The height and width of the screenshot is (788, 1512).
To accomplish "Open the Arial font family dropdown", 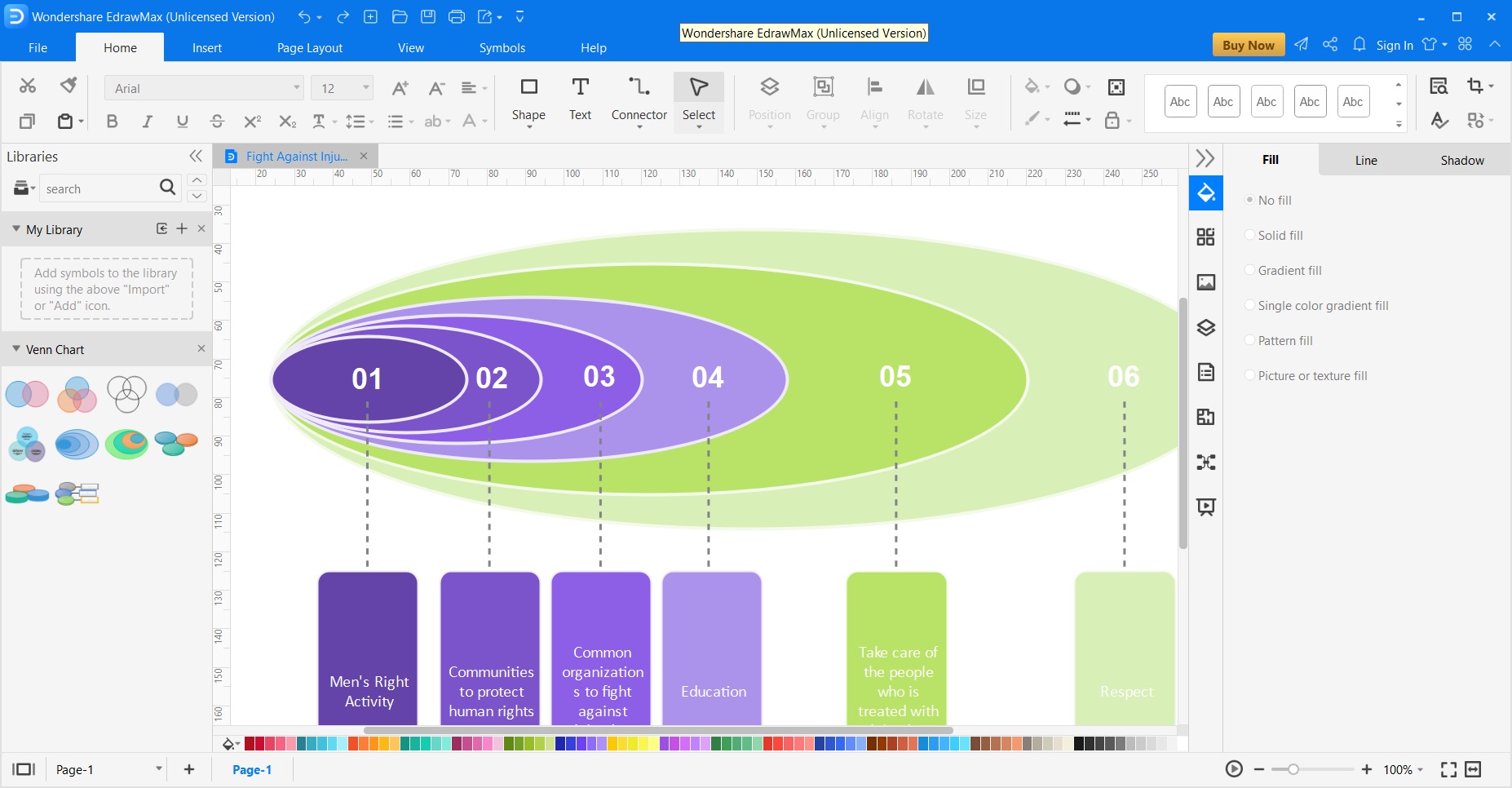I will (x=296, y=88).
